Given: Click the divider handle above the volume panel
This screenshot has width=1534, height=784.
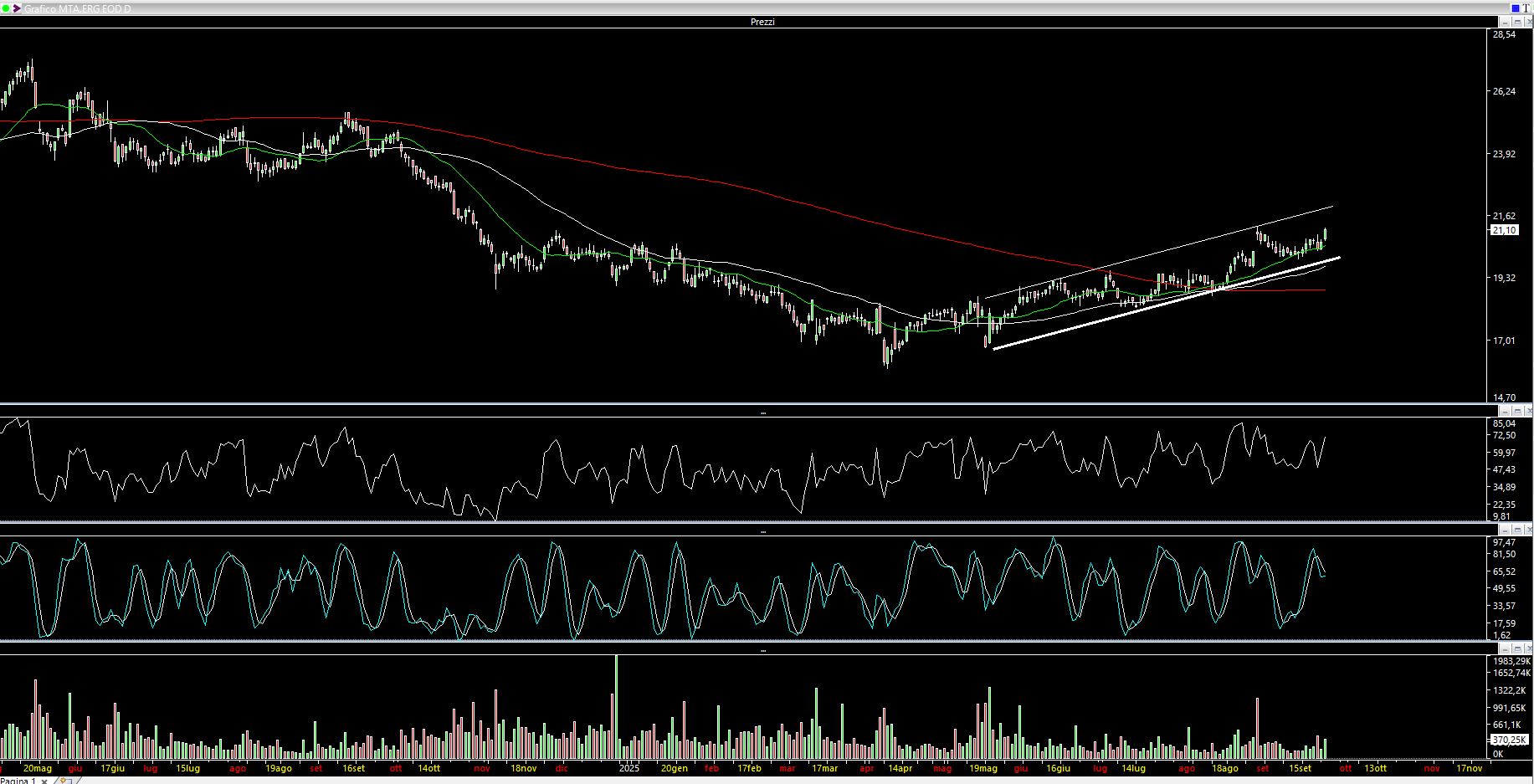Looking at the screenshot, I should point(762,650).
